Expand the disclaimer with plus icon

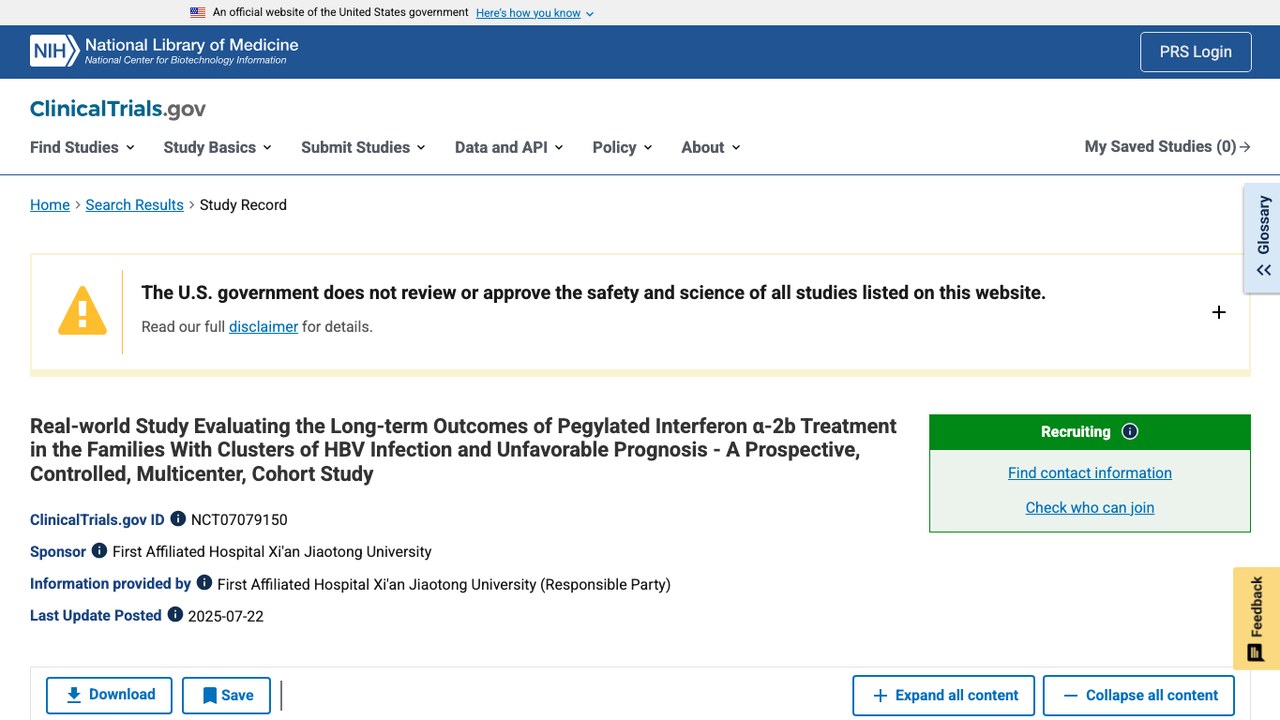(1219, 312)
